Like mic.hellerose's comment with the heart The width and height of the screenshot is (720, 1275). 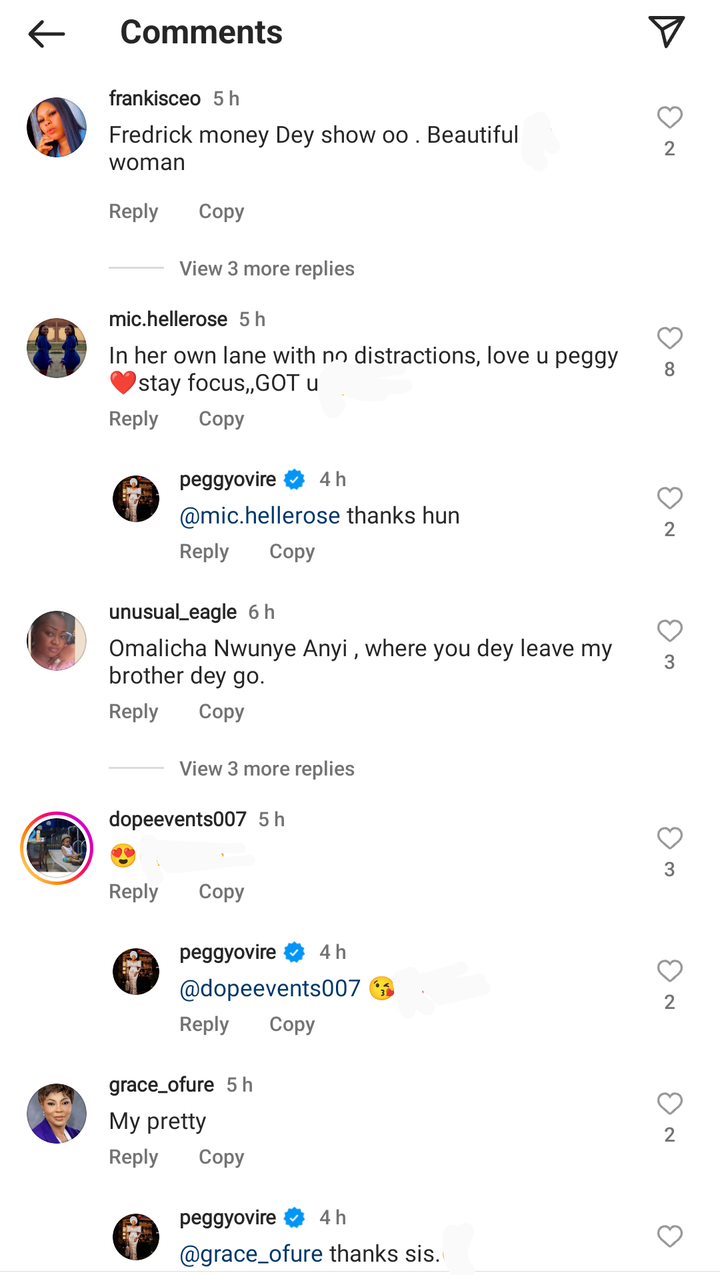(x=669, y=338)
